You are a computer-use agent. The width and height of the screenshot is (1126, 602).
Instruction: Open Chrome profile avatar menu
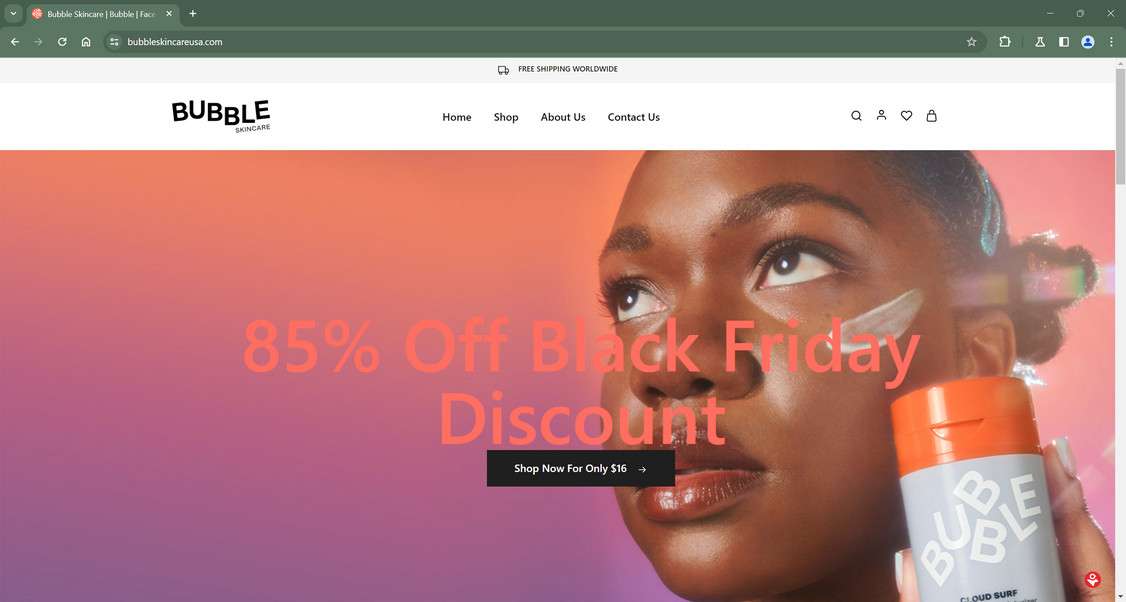1088,42
